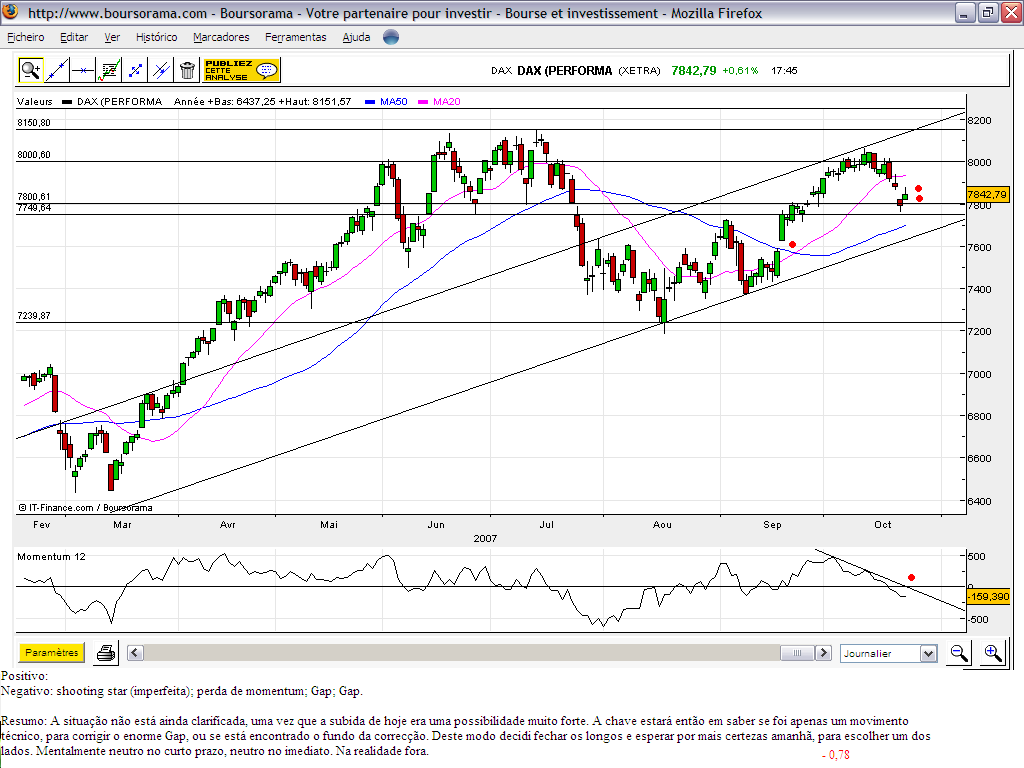Click the red - 0,78 value at bottom
The height and width of the screenshot is (768, 1024).
(836, 755)
